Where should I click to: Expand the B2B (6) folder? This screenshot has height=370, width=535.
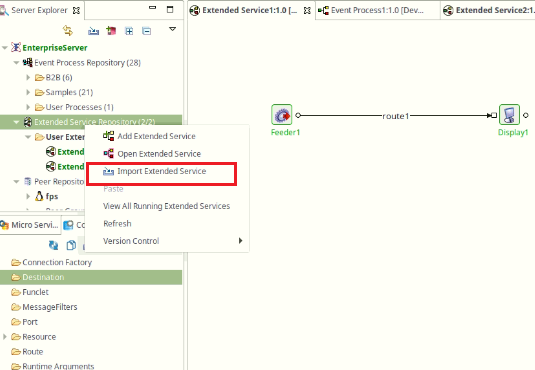tap(28, 77)
